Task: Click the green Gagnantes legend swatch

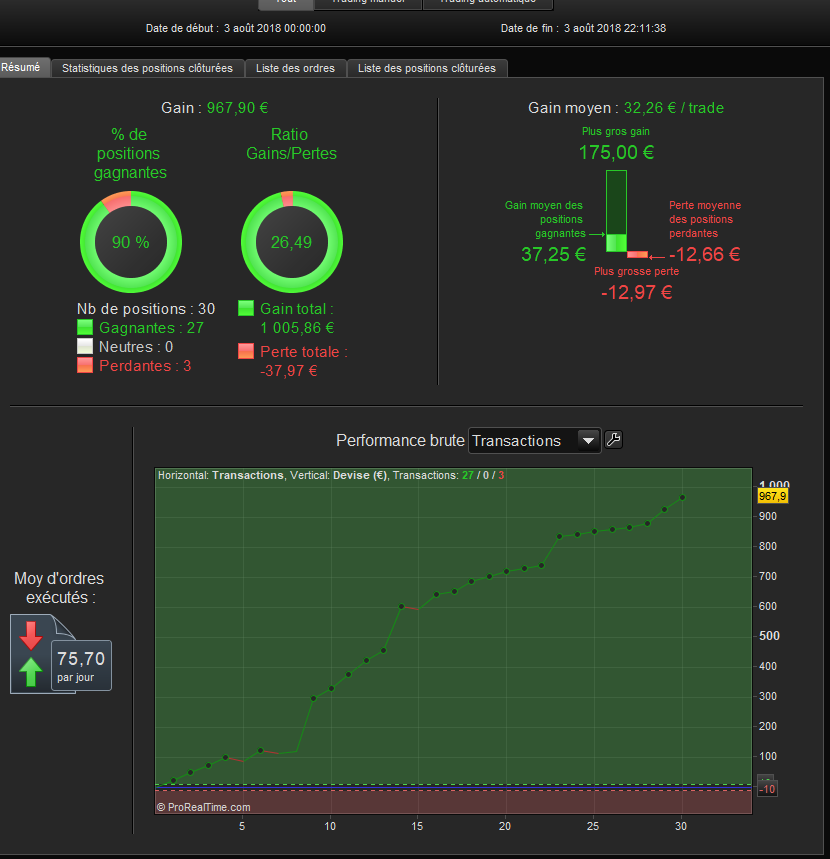Action: click(85, 328)
